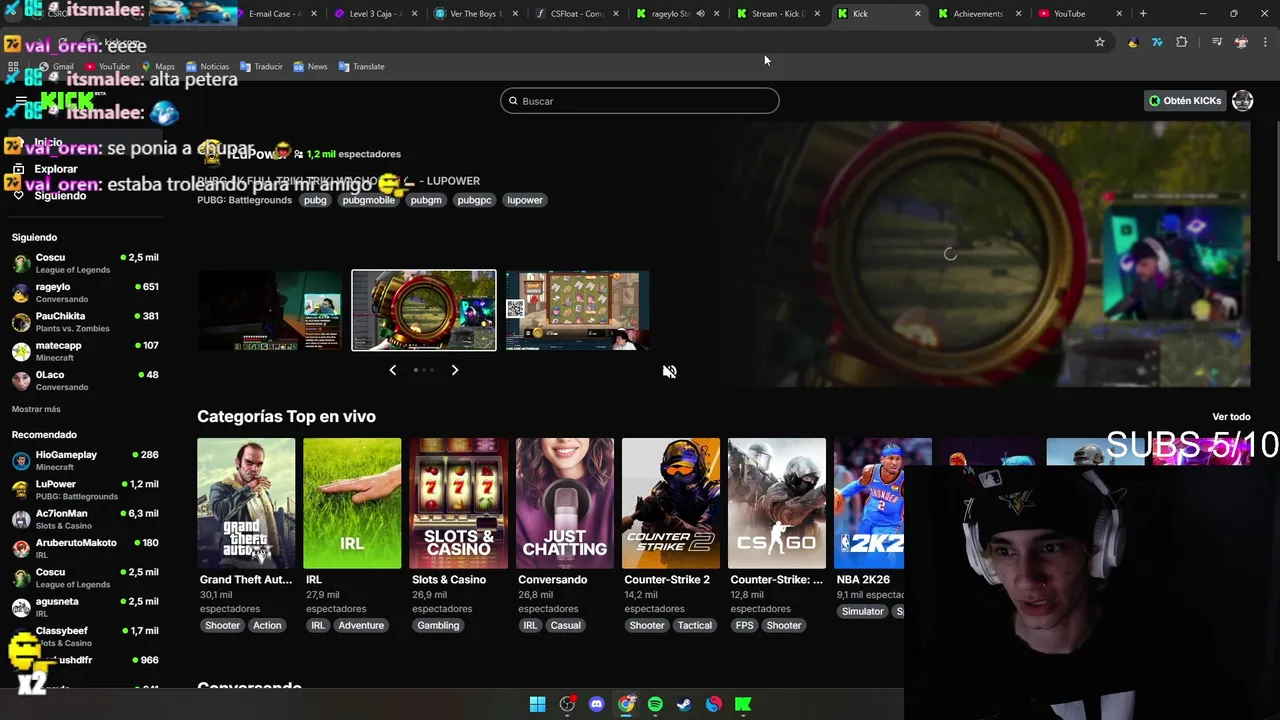Open Spotify from taskbar
This screenshot has height=720, width=1280.
(x=655, y=704)
